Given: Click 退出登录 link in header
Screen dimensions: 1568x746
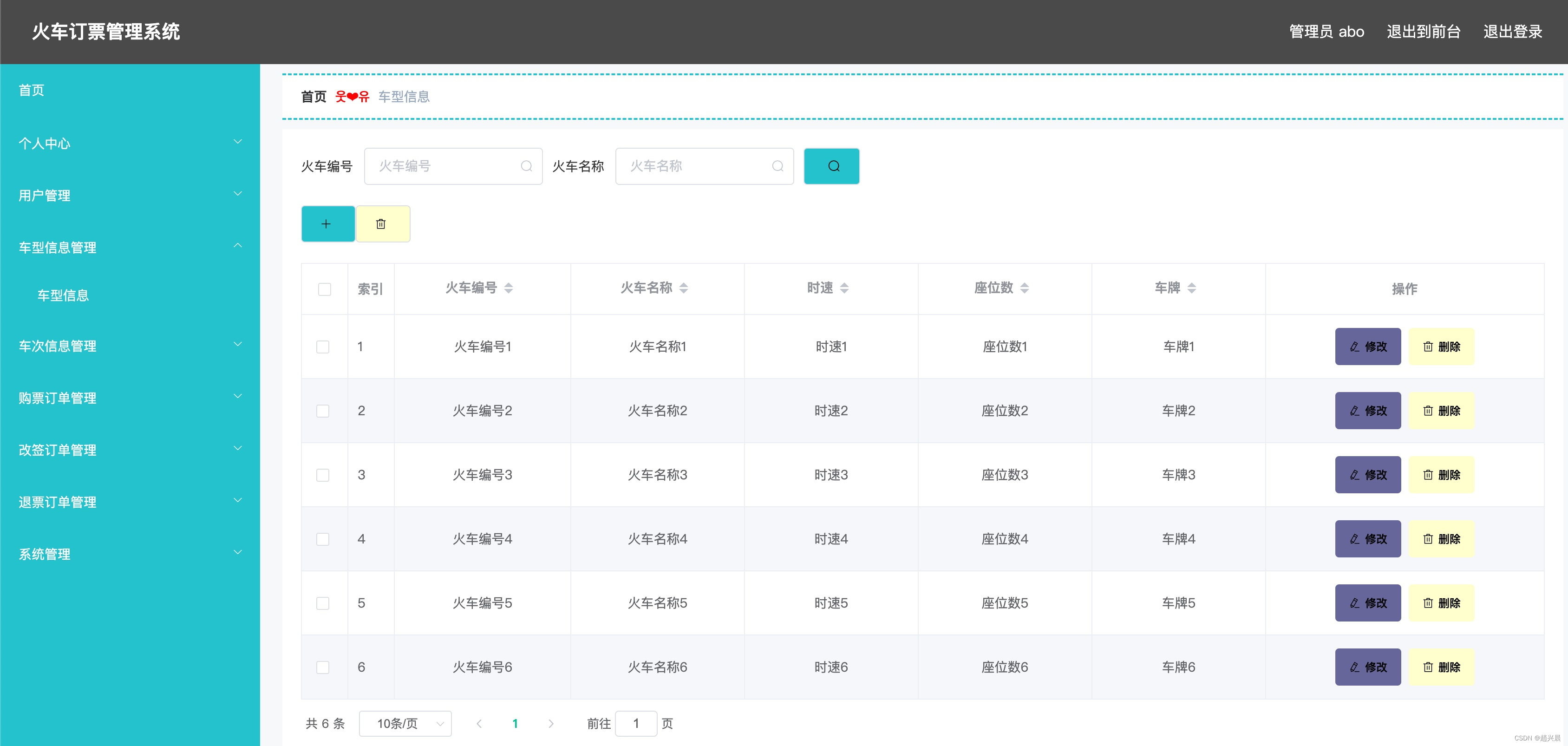Looking at the screenshot, I should [x=1512, y=32].
